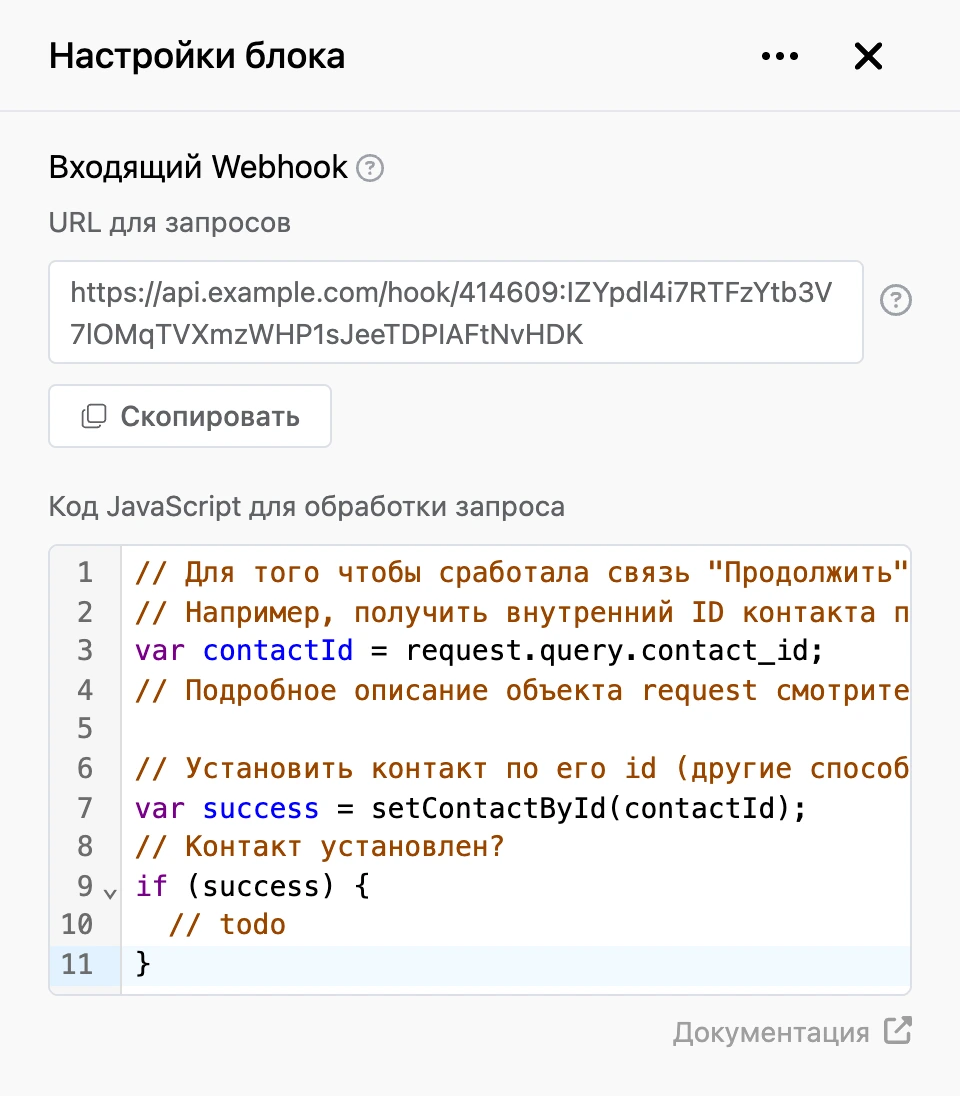960x1096 pixels.
Task: Collapse the if block fold arrow on line 9
Action: [x=110, y=893]
